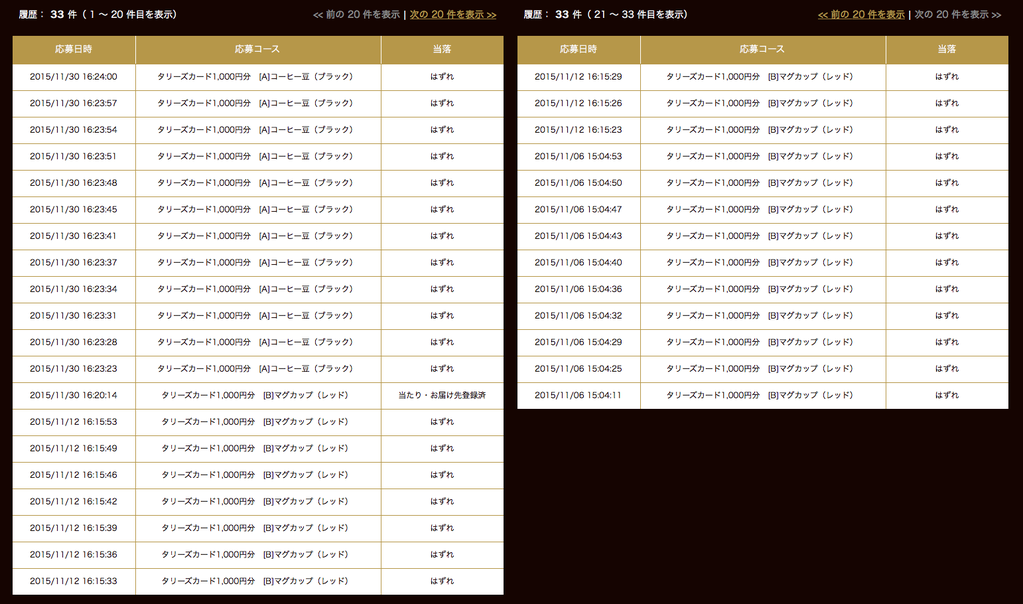1023x604 pixels.
Task: Select 応募日時 header in left table
Action: tap(74, 50)
